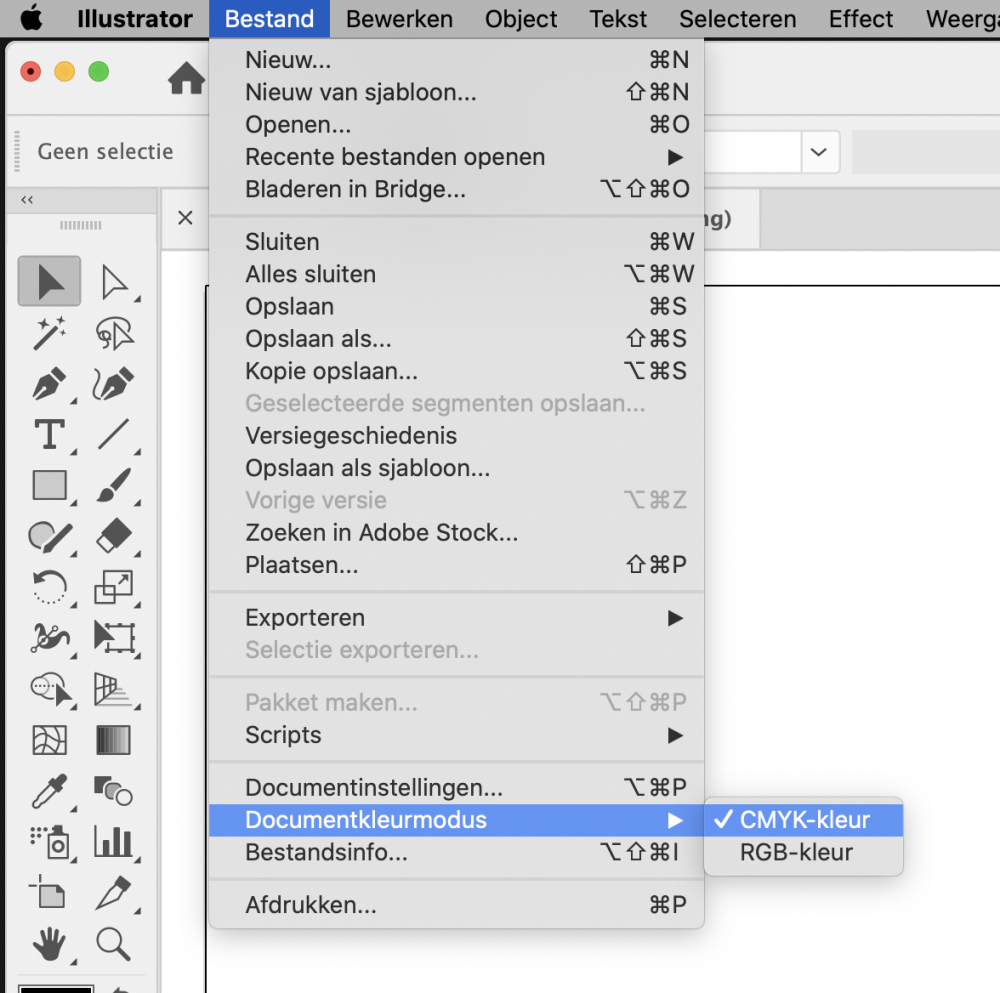
Task: Choose the Column Graph tool
Action: coord(113,841)
